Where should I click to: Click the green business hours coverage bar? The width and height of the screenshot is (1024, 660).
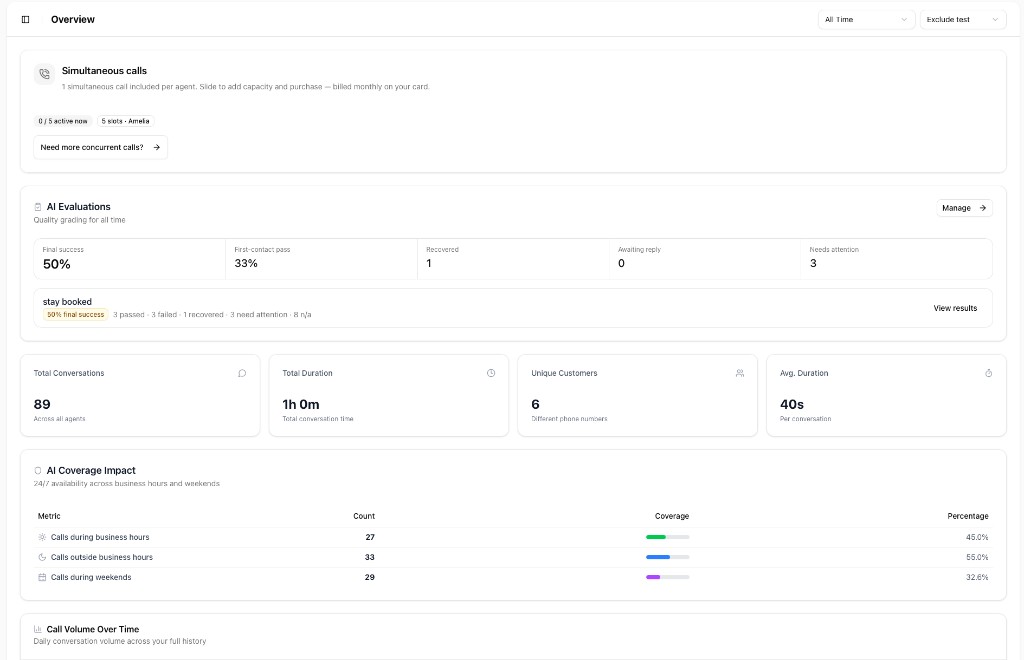[x=667, y=537]
